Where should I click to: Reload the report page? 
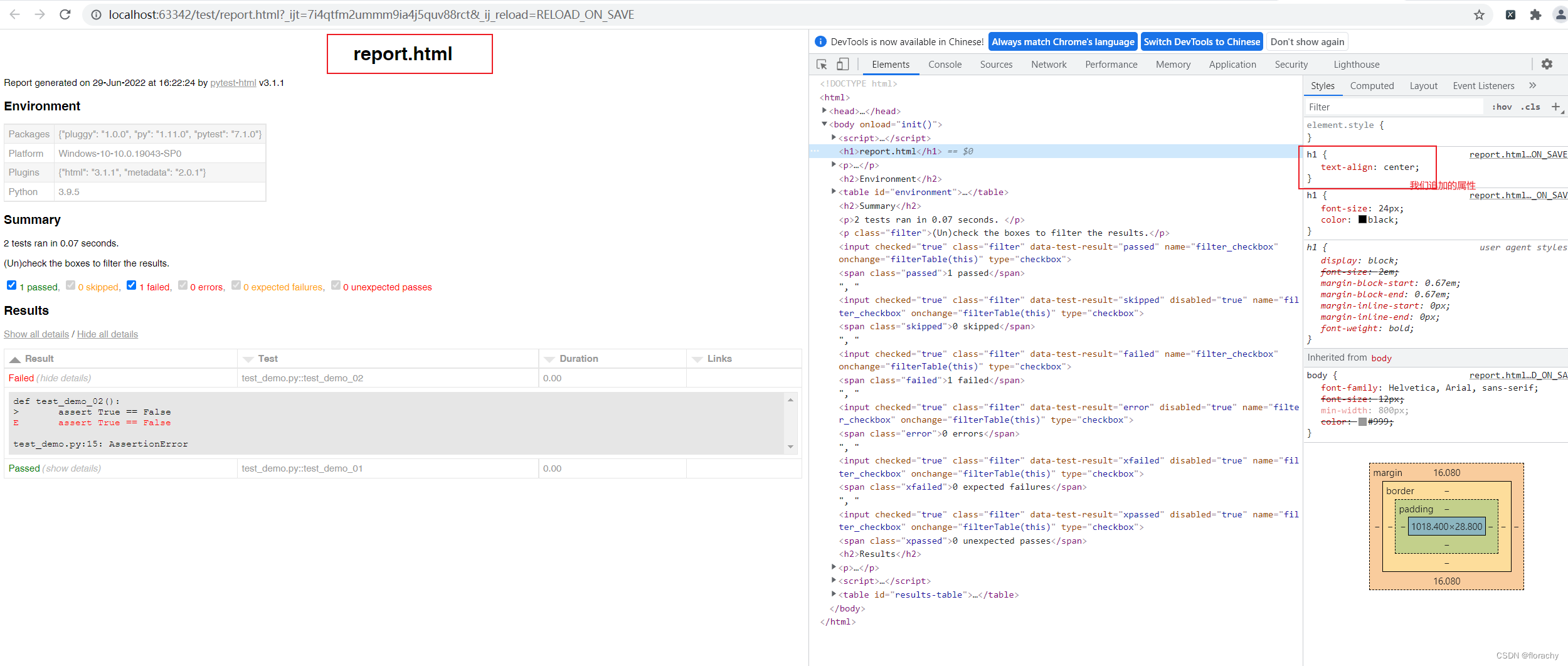point(65,14)
